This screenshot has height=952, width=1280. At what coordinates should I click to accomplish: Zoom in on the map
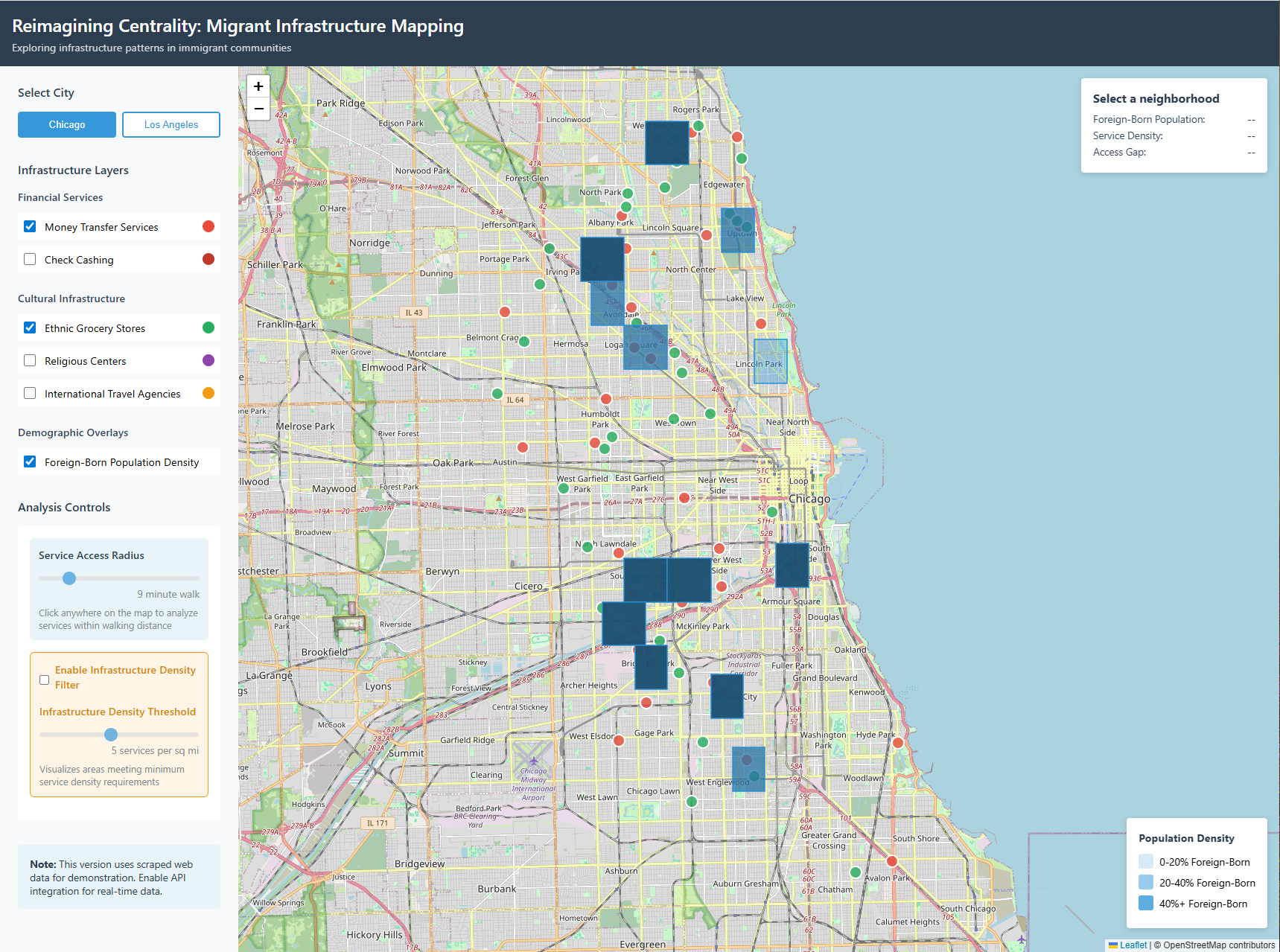pyautogui.click(x=258, y=86)
